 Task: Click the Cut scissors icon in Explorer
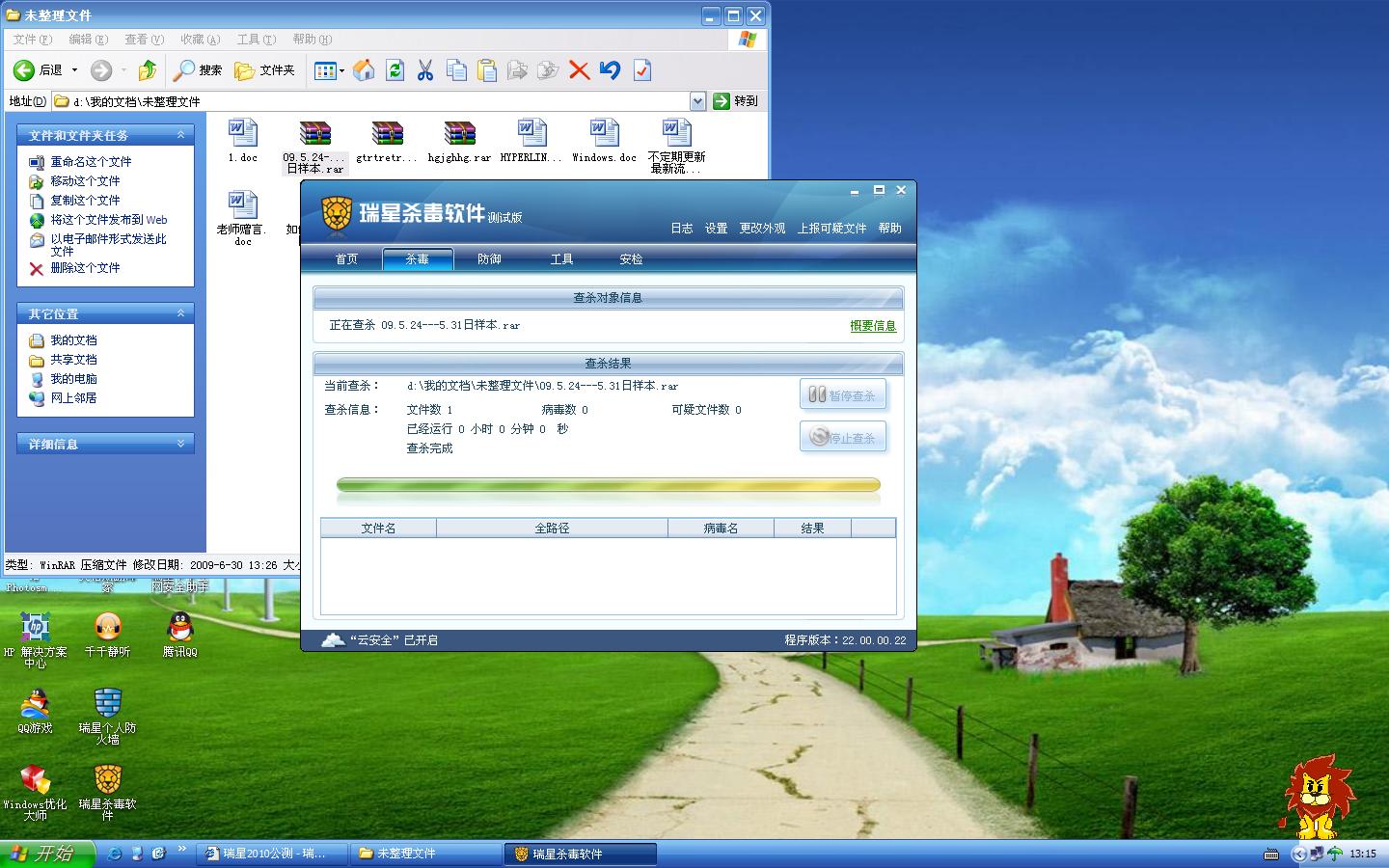coord(425,69)
